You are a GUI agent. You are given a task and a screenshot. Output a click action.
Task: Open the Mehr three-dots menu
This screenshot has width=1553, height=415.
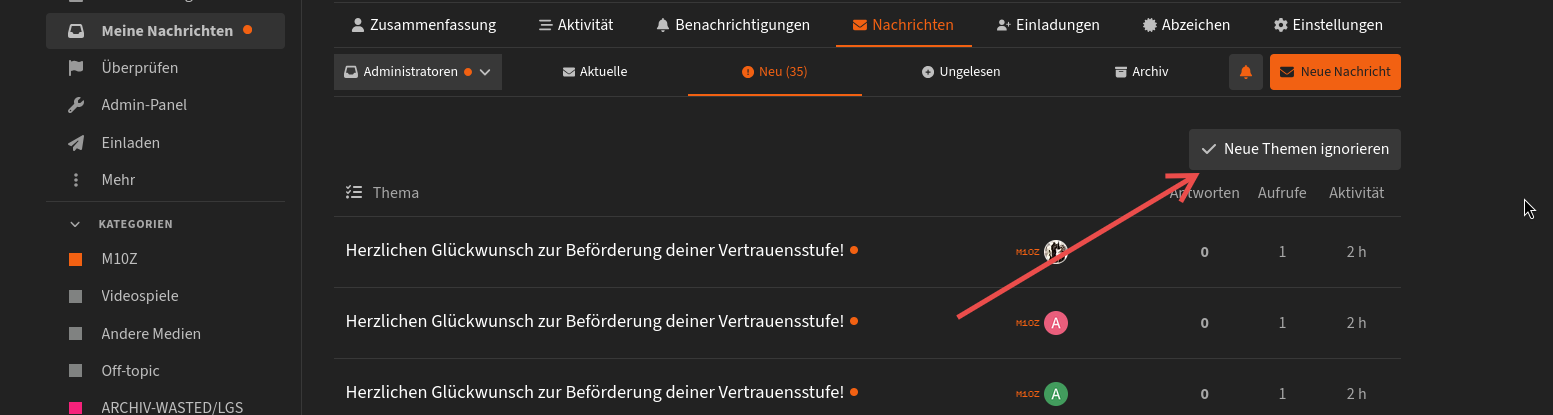tap(75, 180)
